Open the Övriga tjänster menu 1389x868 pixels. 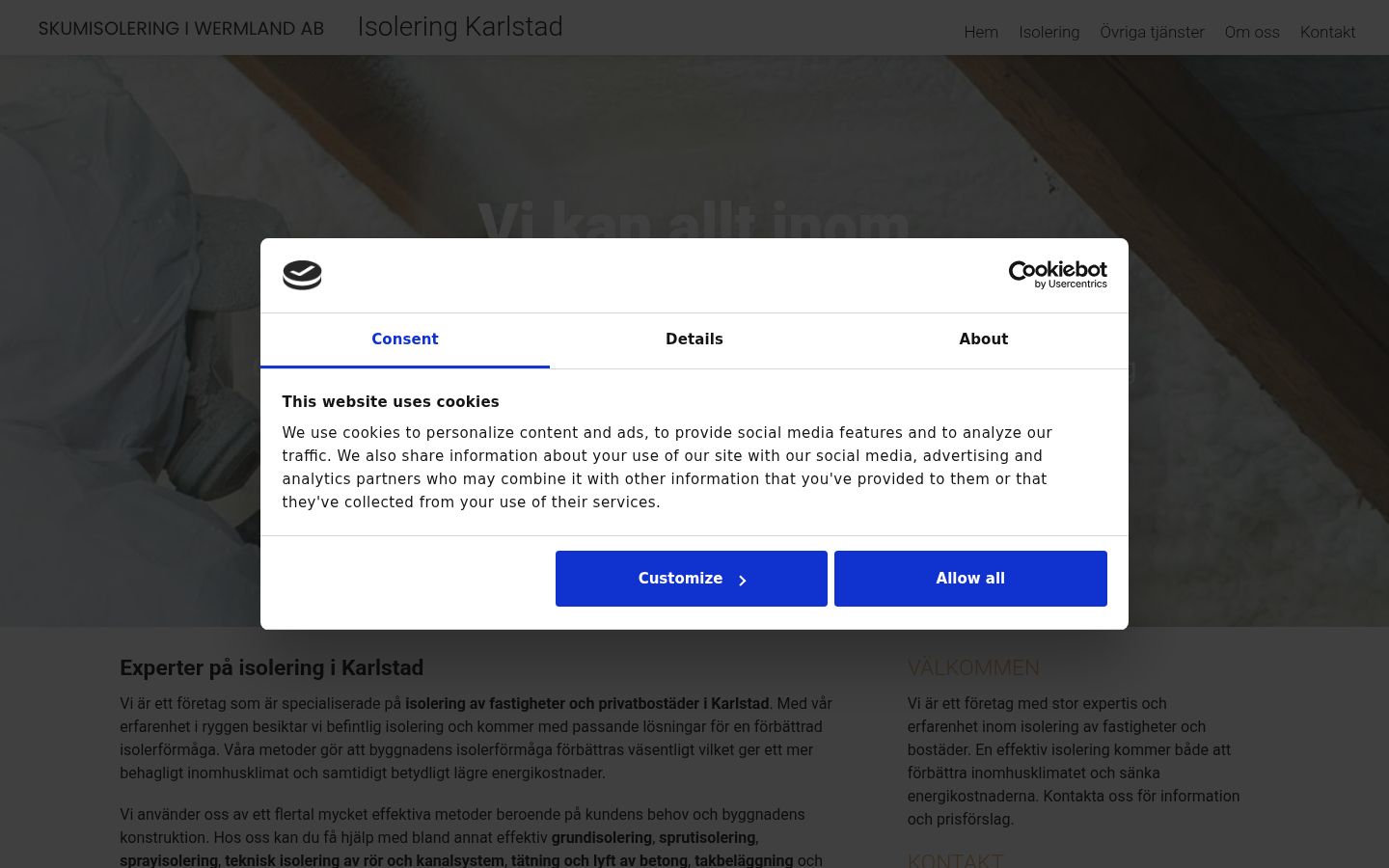(x=1152, y=32)
